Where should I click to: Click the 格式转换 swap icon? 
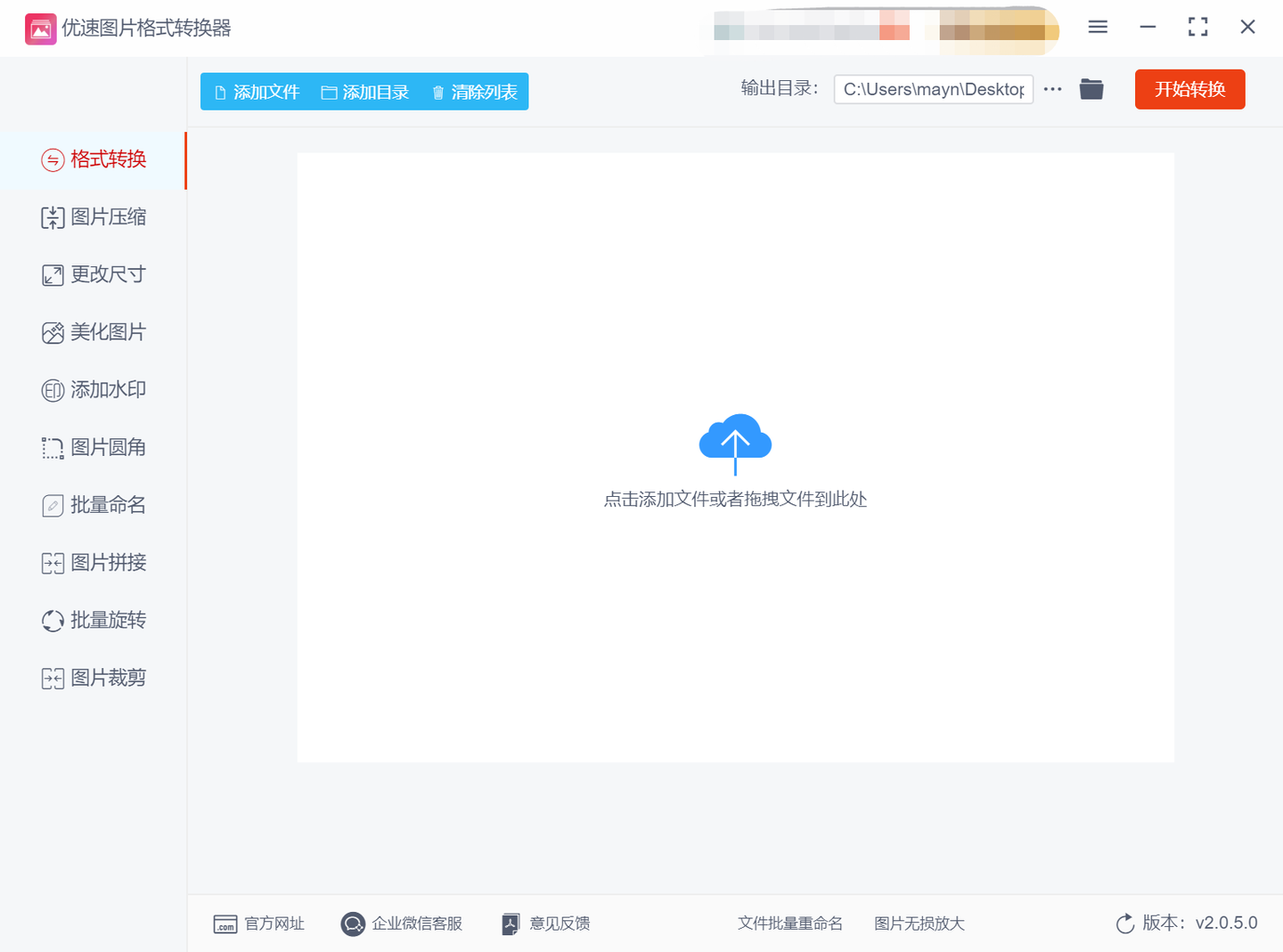[x=53, y=160]
